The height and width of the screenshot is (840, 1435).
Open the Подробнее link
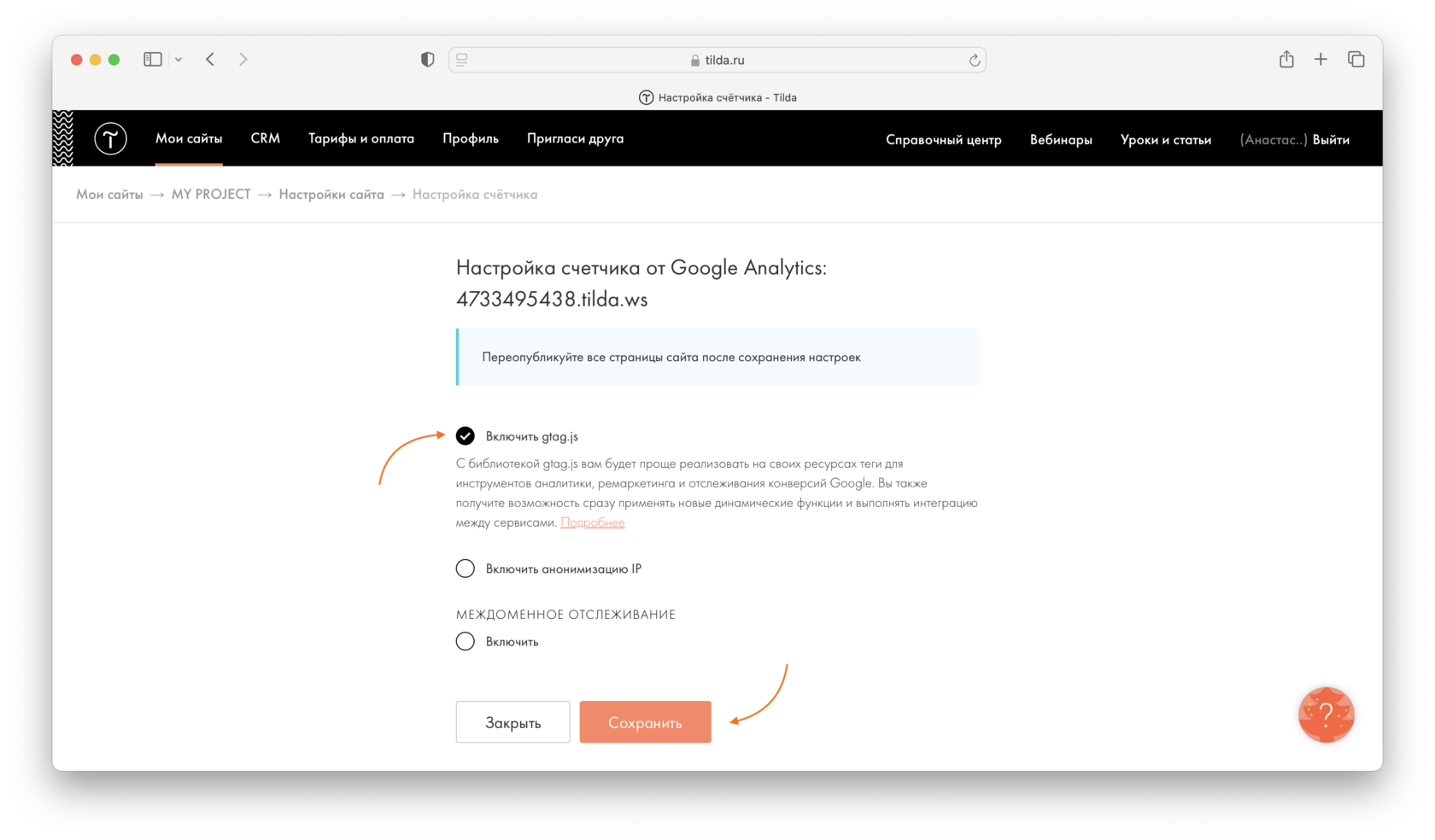(x=593, y=522)
